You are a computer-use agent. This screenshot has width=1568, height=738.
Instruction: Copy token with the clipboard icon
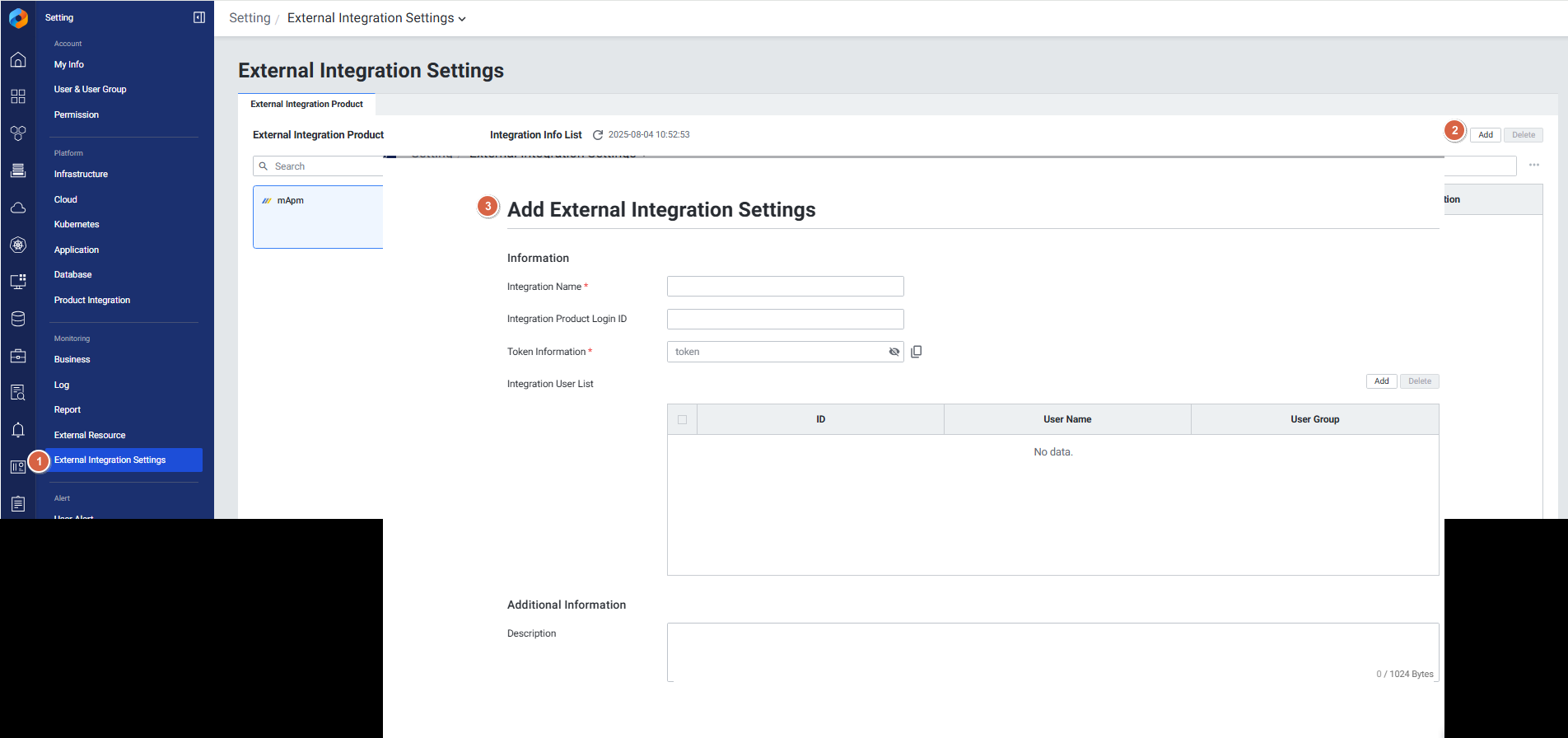917,352
